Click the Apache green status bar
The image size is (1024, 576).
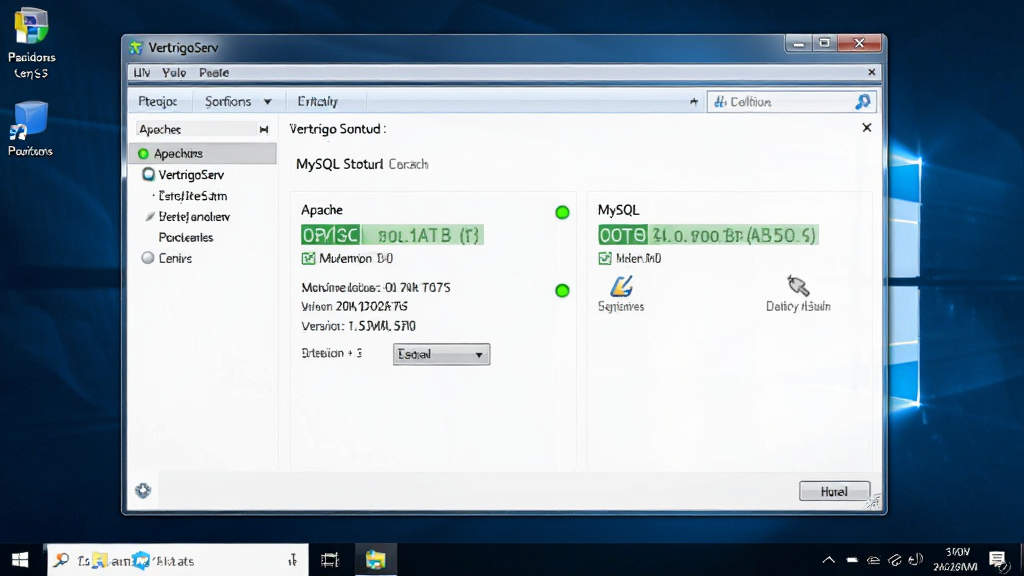coord(392,235)
